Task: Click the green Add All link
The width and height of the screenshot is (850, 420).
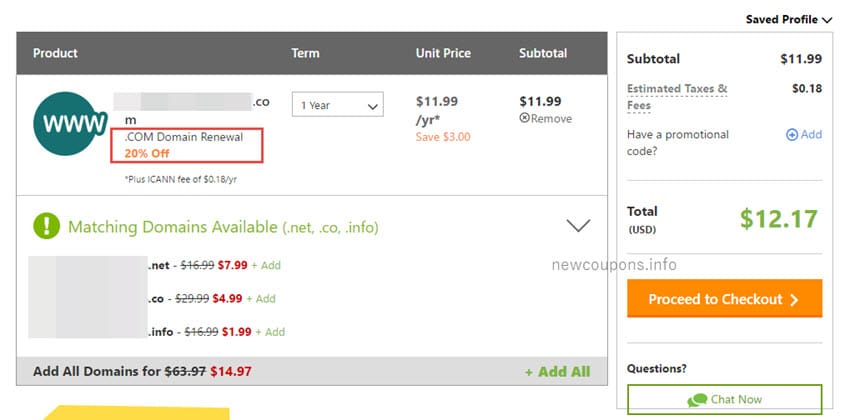Action: (x=557, y=372)
